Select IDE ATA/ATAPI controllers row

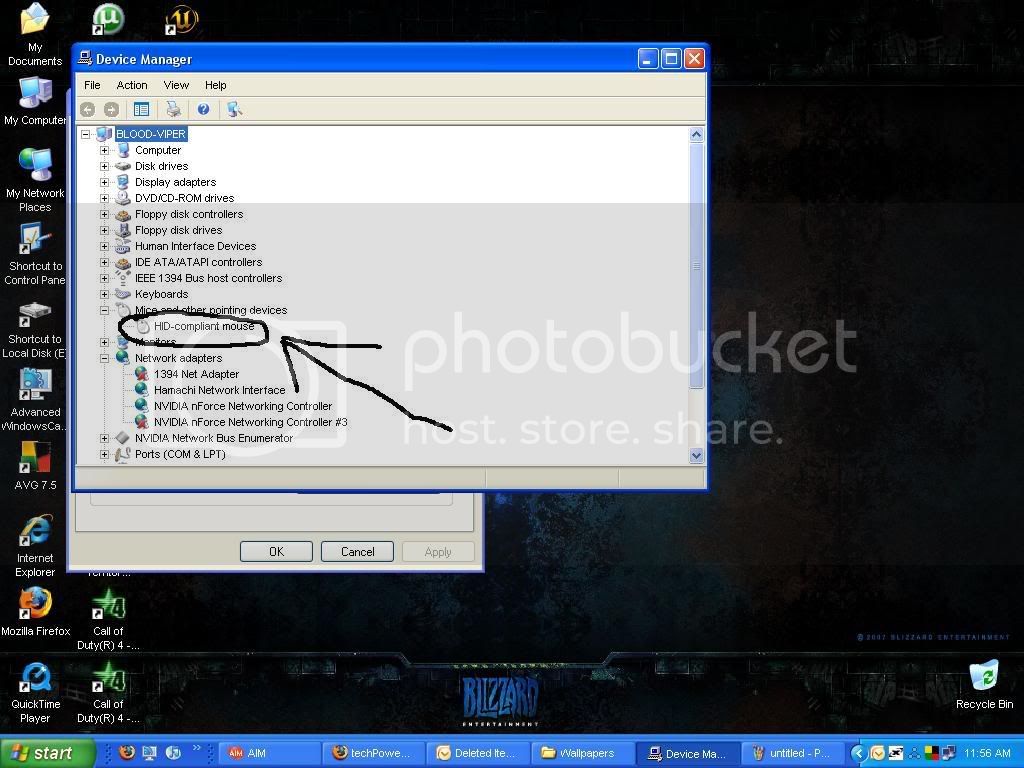point(199,262)
